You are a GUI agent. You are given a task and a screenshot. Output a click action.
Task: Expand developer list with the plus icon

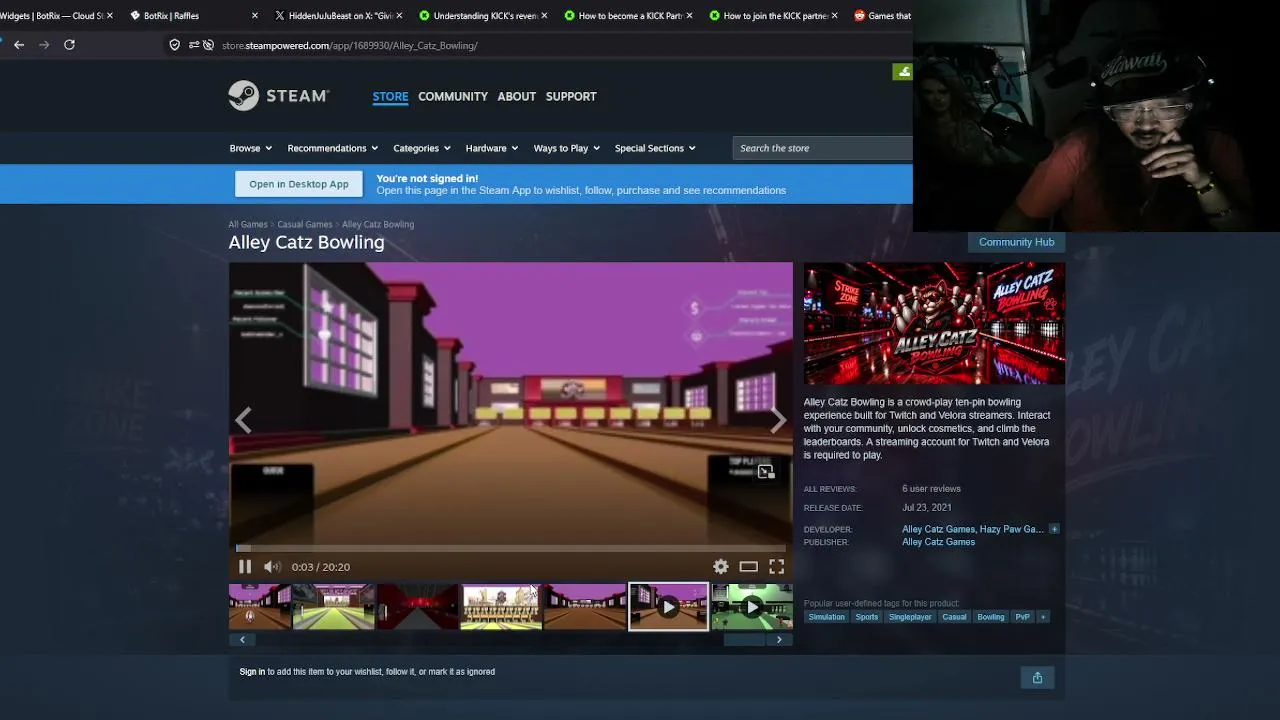click(x=1054, y=529)
